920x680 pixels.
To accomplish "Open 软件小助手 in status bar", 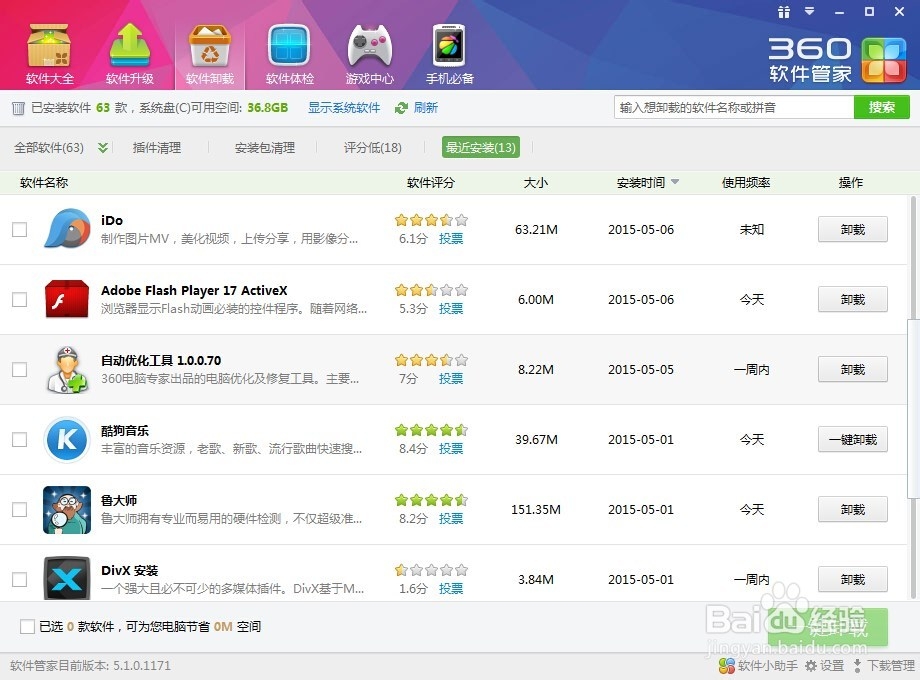I will pyautogui.click(x=758, y=665).
